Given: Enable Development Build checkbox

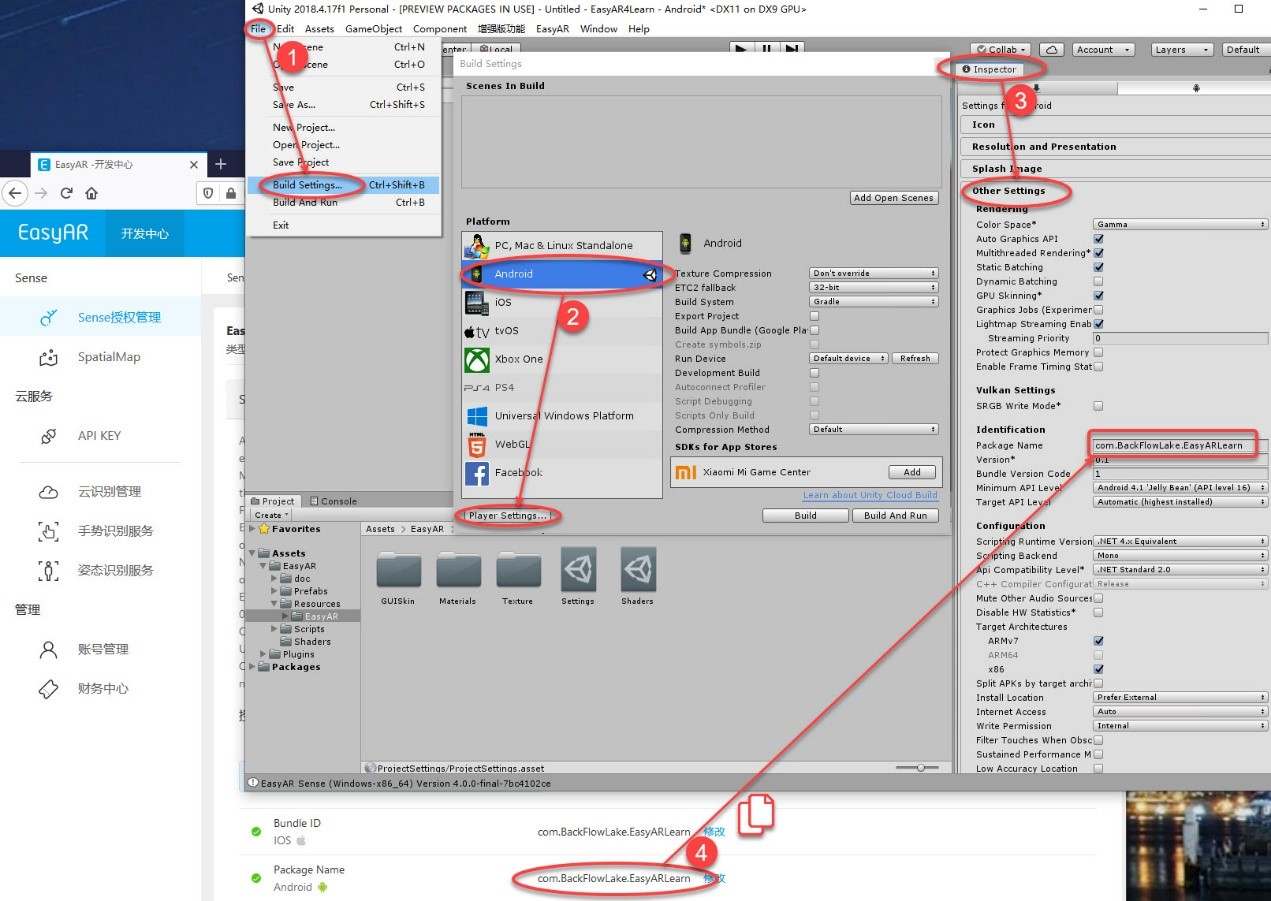Looking at the screenshot, I should click(x=814, y=373).
